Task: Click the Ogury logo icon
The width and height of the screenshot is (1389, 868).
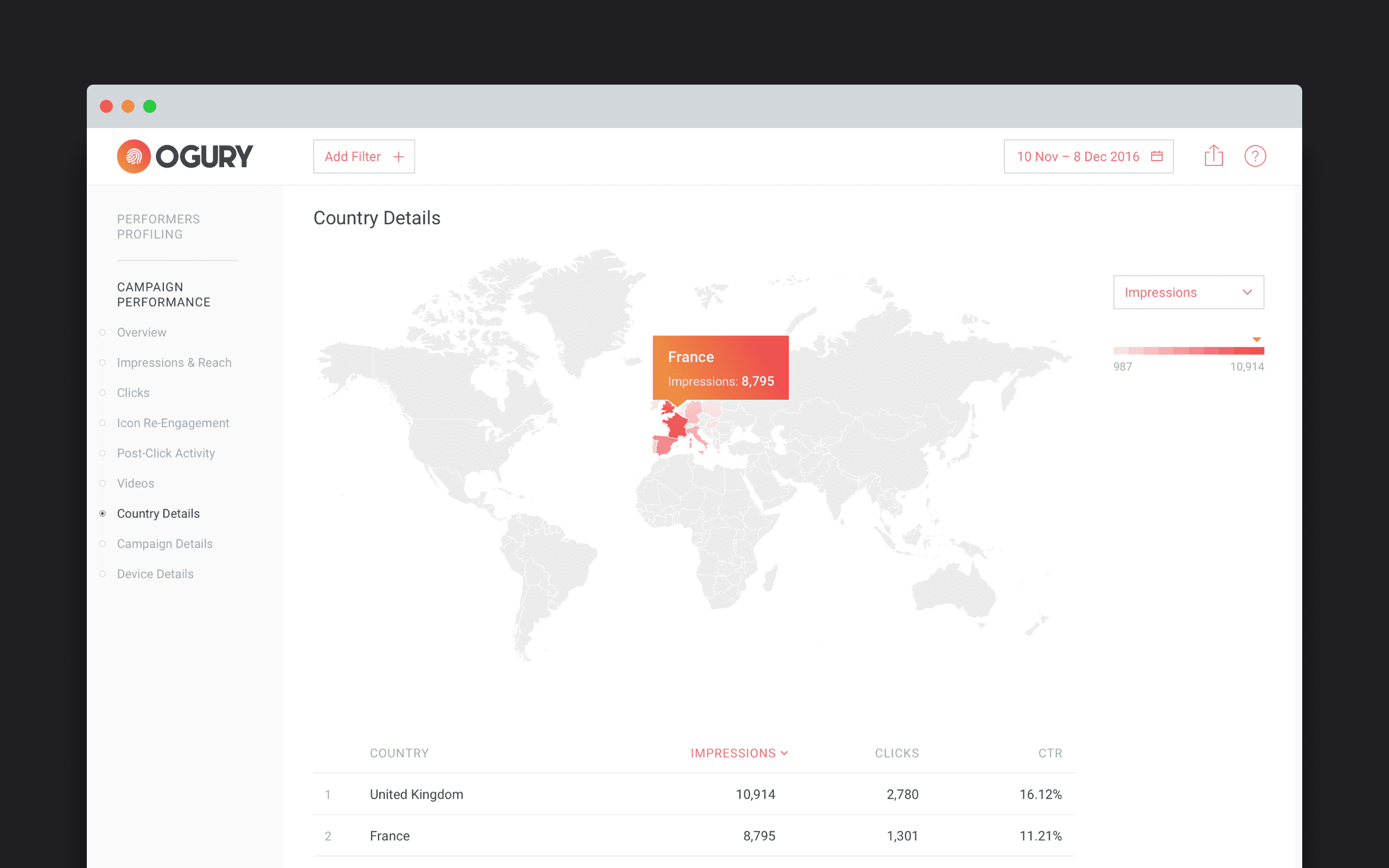Action: coord(133,156)
